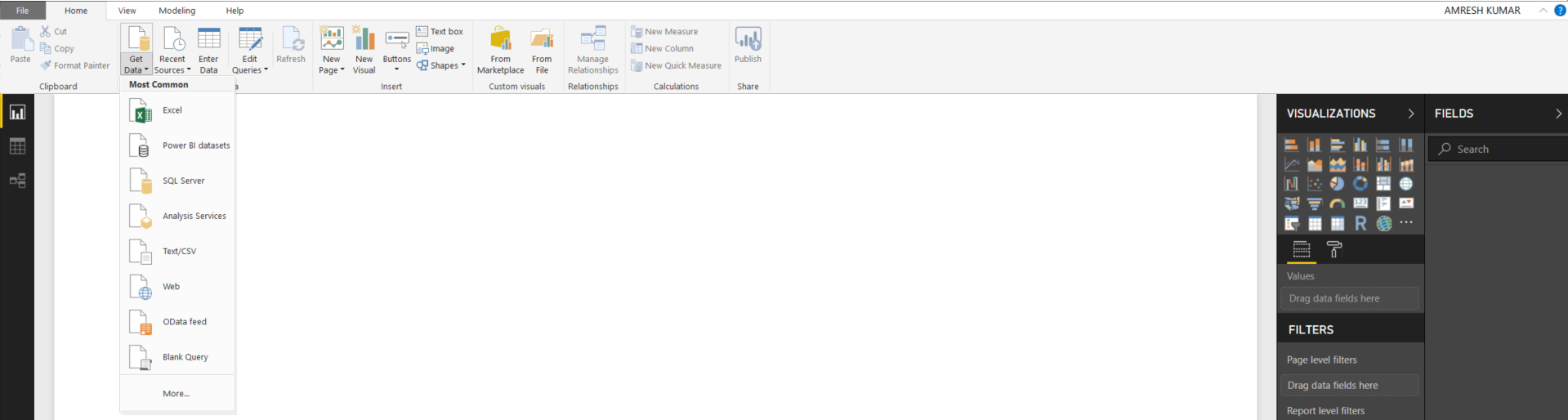Image resolution: width=1568 pixels, height=420 pixels.
Task: Choose SQL Server data source
Action: tap(177, 181)
